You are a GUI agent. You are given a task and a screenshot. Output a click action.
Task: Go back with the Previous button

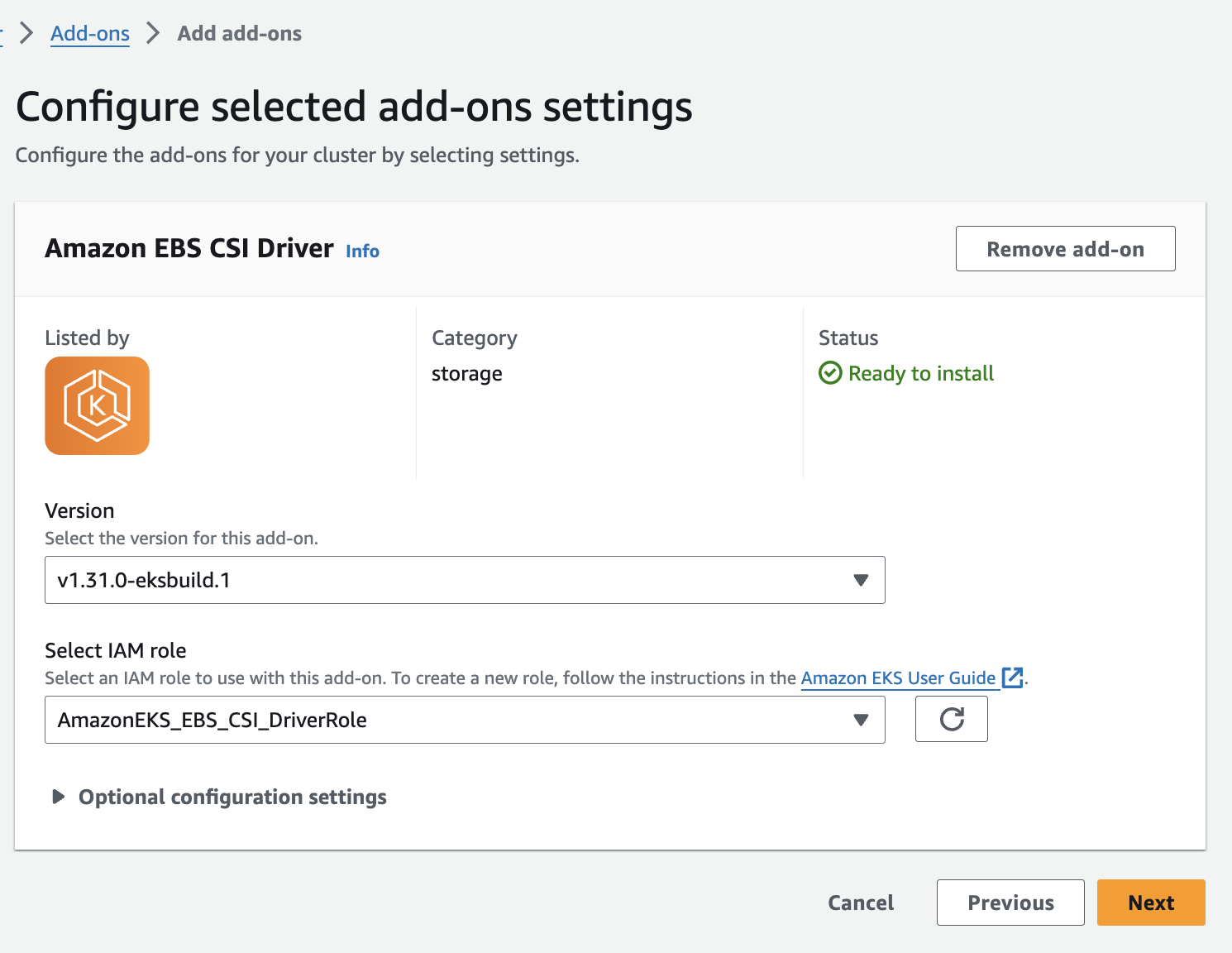coord(1010,903)
